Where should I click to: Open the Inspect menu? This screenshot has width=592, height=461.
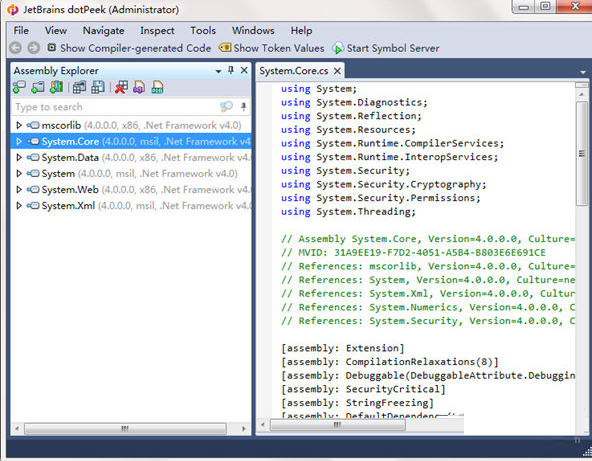[157, 31]
